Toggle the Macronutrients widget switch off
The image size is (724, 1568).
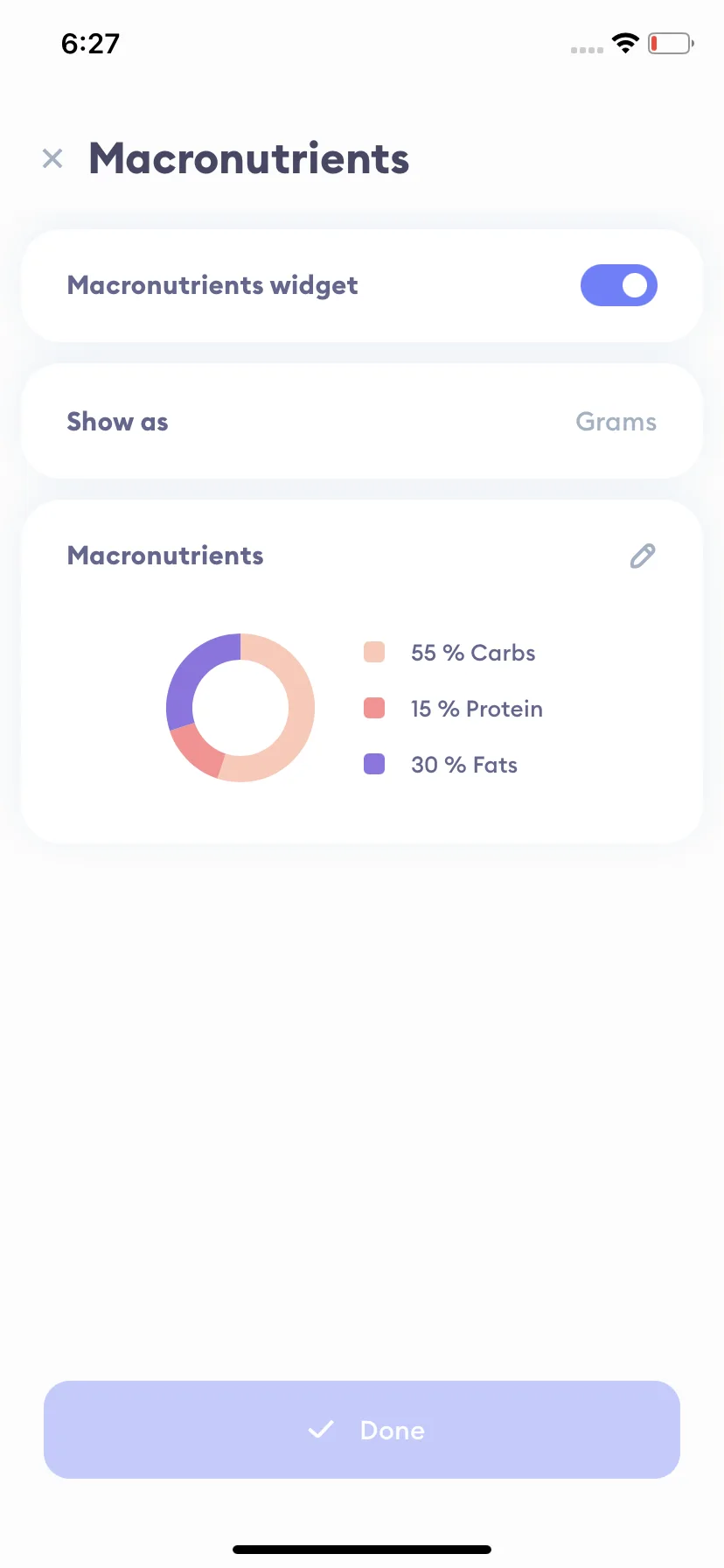(x=619, y=285)
